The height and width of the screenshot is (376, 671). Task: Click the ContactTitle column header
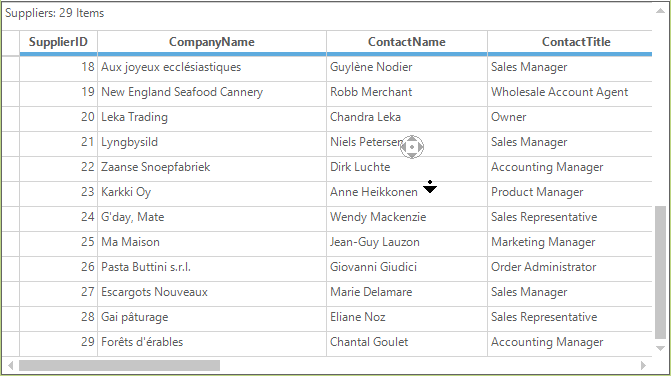[x=570, y=42]
